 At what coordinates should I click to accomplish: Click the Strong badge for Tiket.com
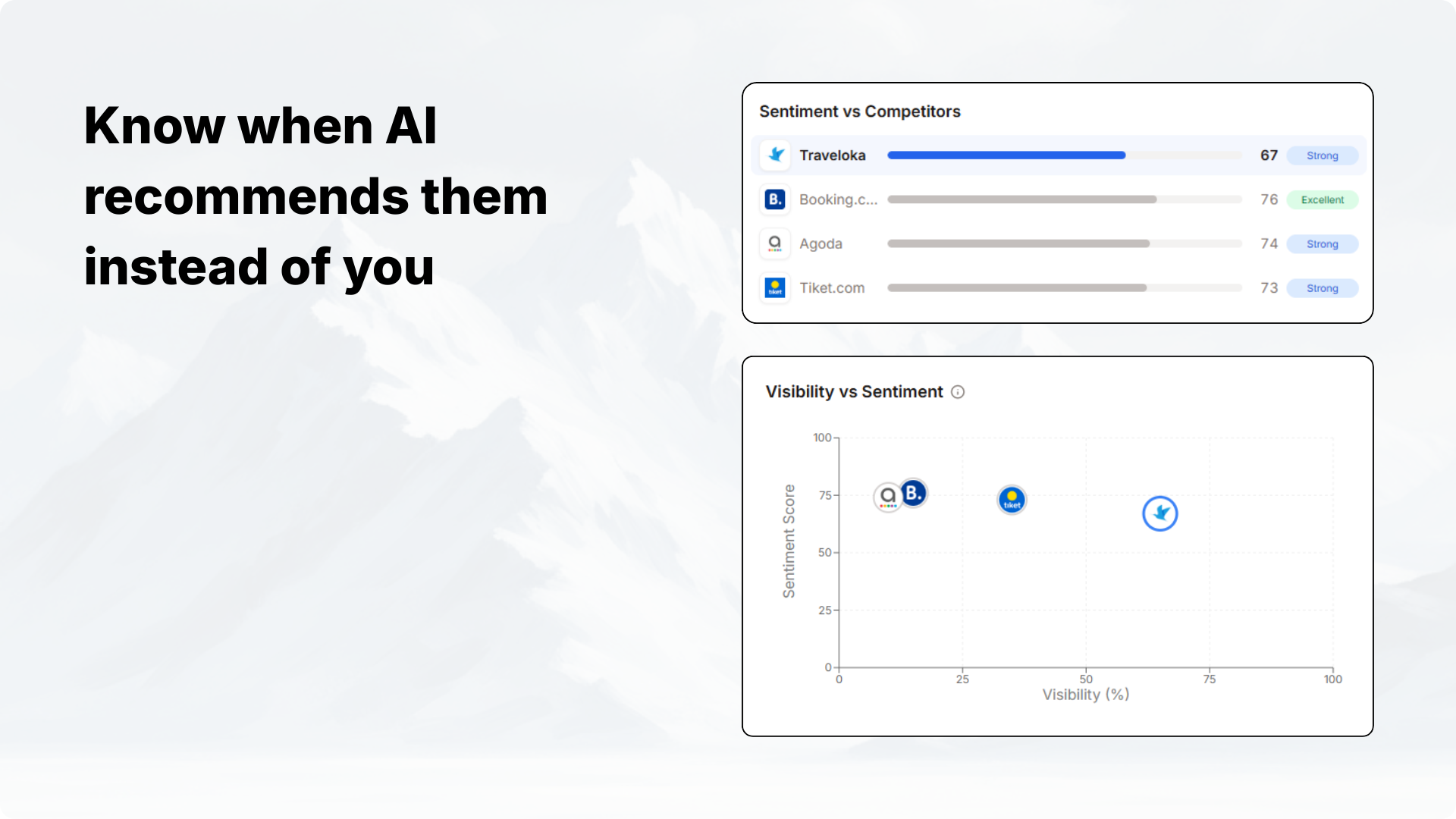(x=1322, y=288)
